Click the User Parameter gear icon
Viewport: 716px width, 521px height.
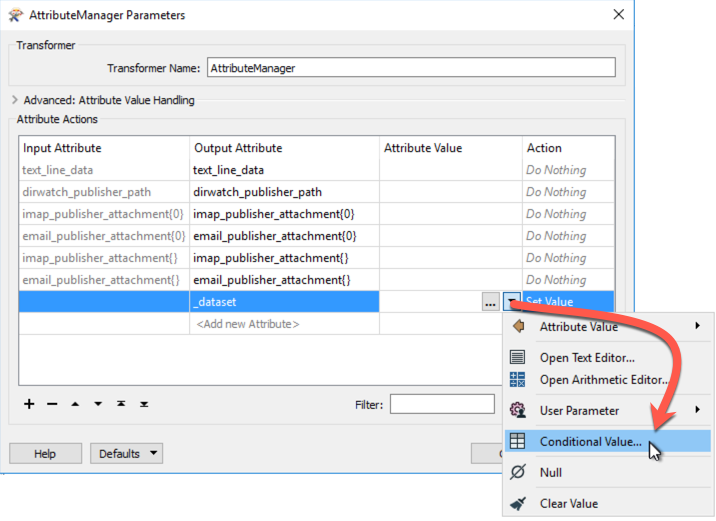(518, 410)
